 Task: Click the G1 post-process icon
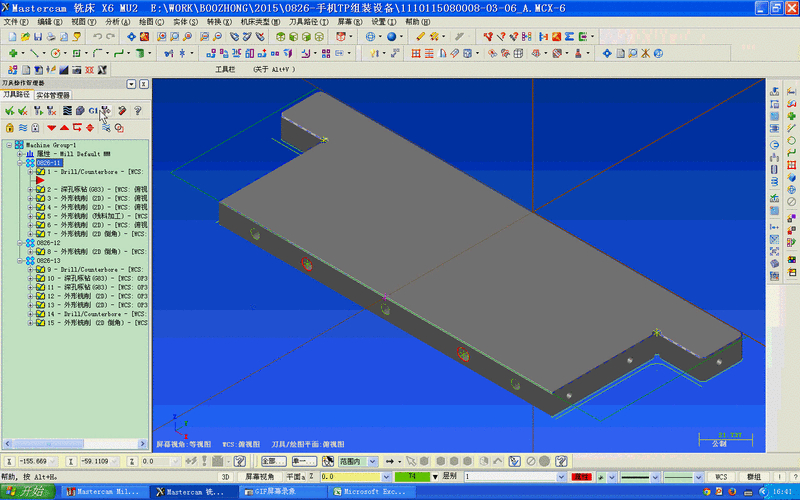(93, 111)
